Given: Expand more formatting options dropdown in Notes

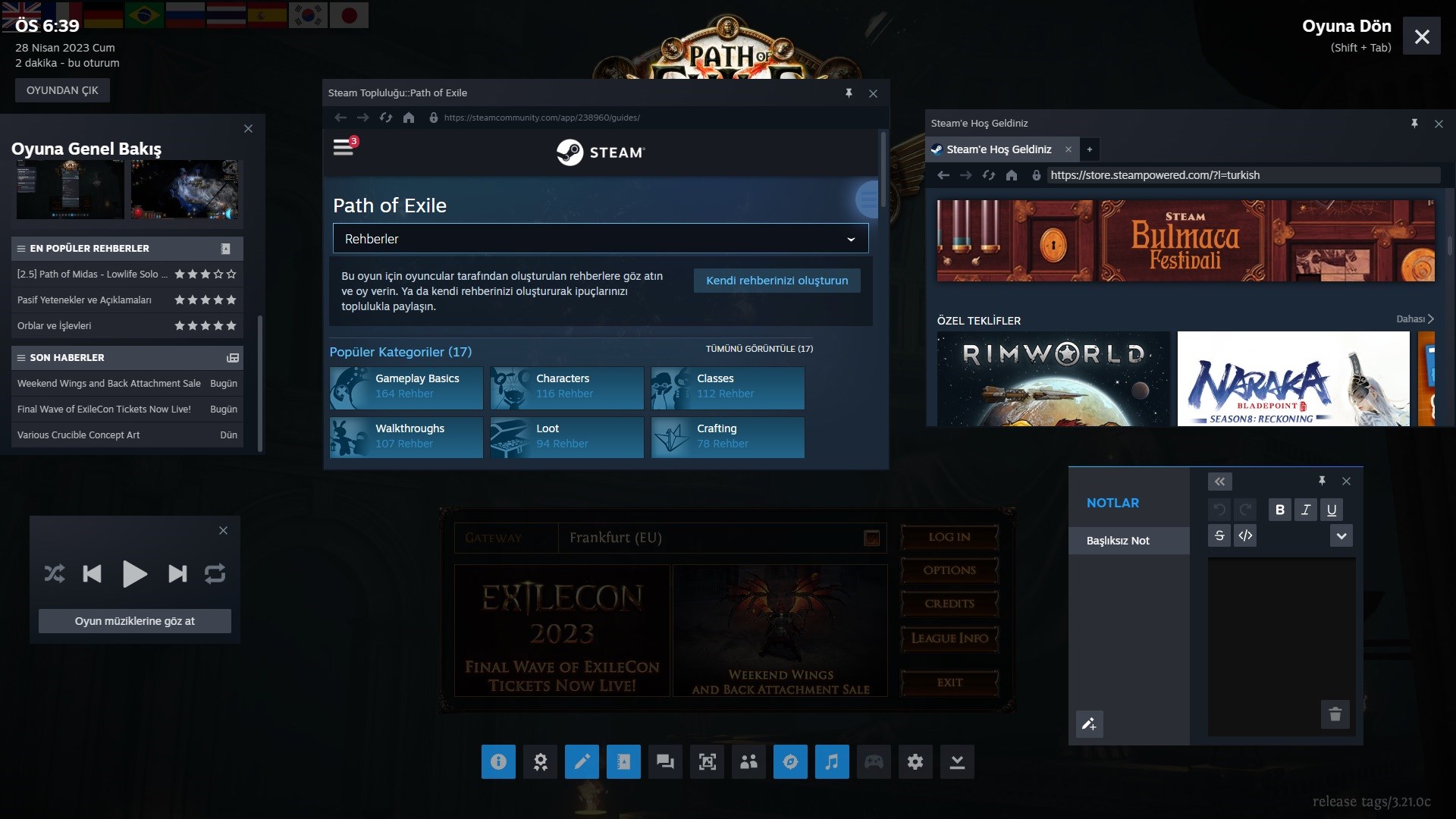Looking at the screenshot, I should click(1341, 535).
